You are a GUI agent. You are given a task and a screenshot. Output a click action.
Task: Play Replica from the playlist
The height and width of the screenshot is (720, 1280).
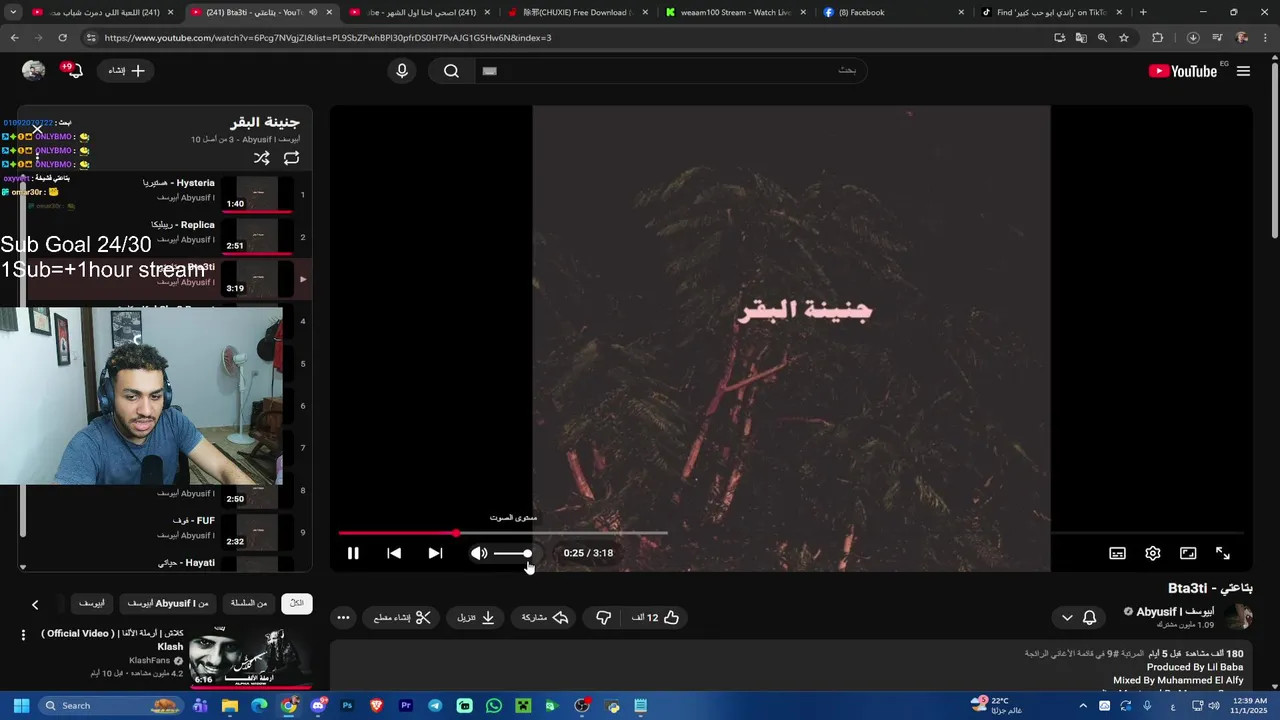pyautogui.click(x=168, y=236)
